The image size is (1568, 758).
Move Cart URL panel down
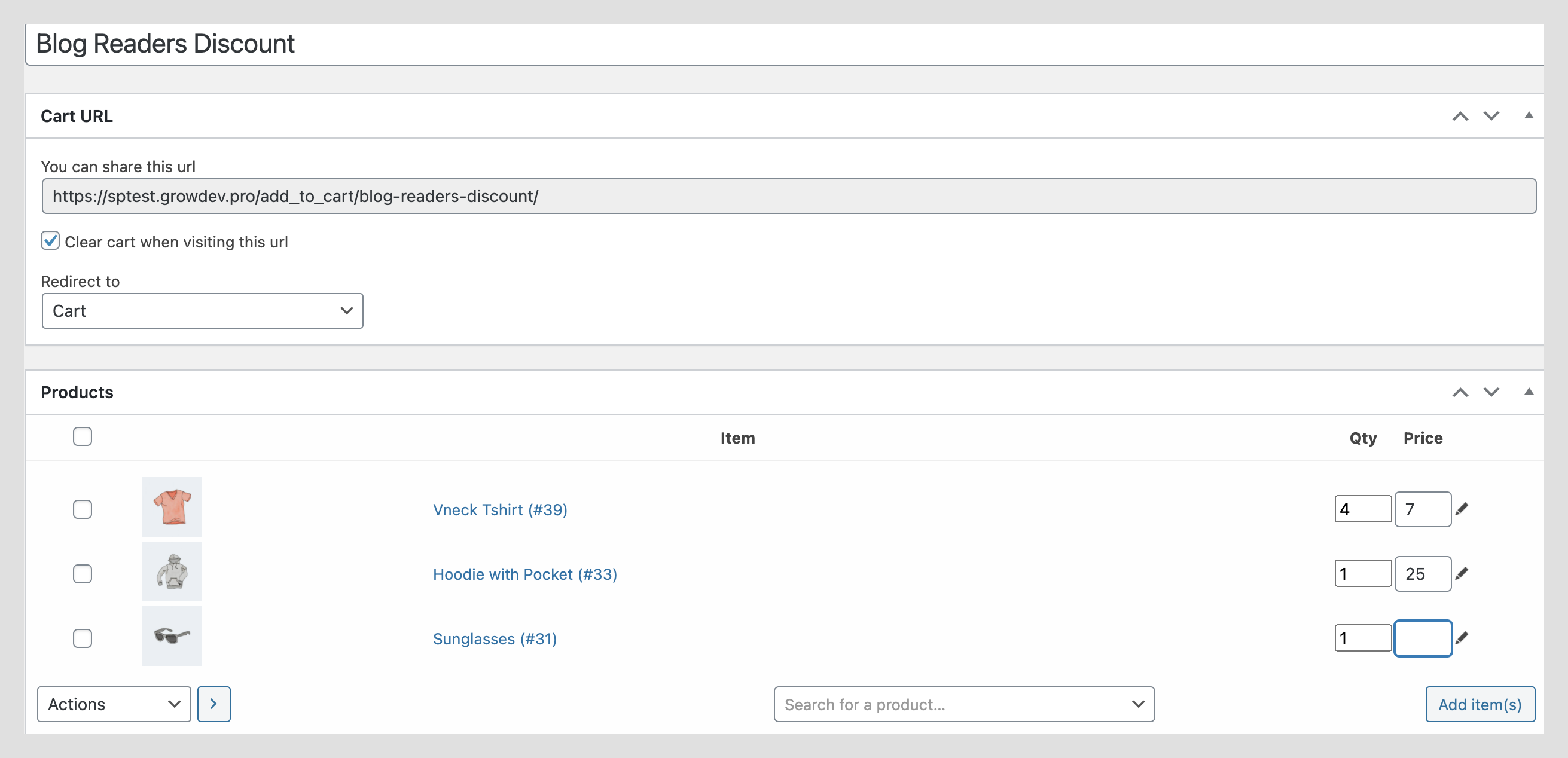pos(1491,116)
